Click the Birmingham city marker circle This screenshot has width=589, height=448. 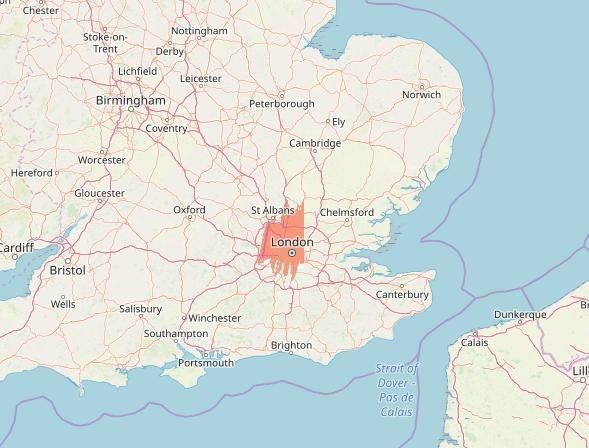point(131,109)
